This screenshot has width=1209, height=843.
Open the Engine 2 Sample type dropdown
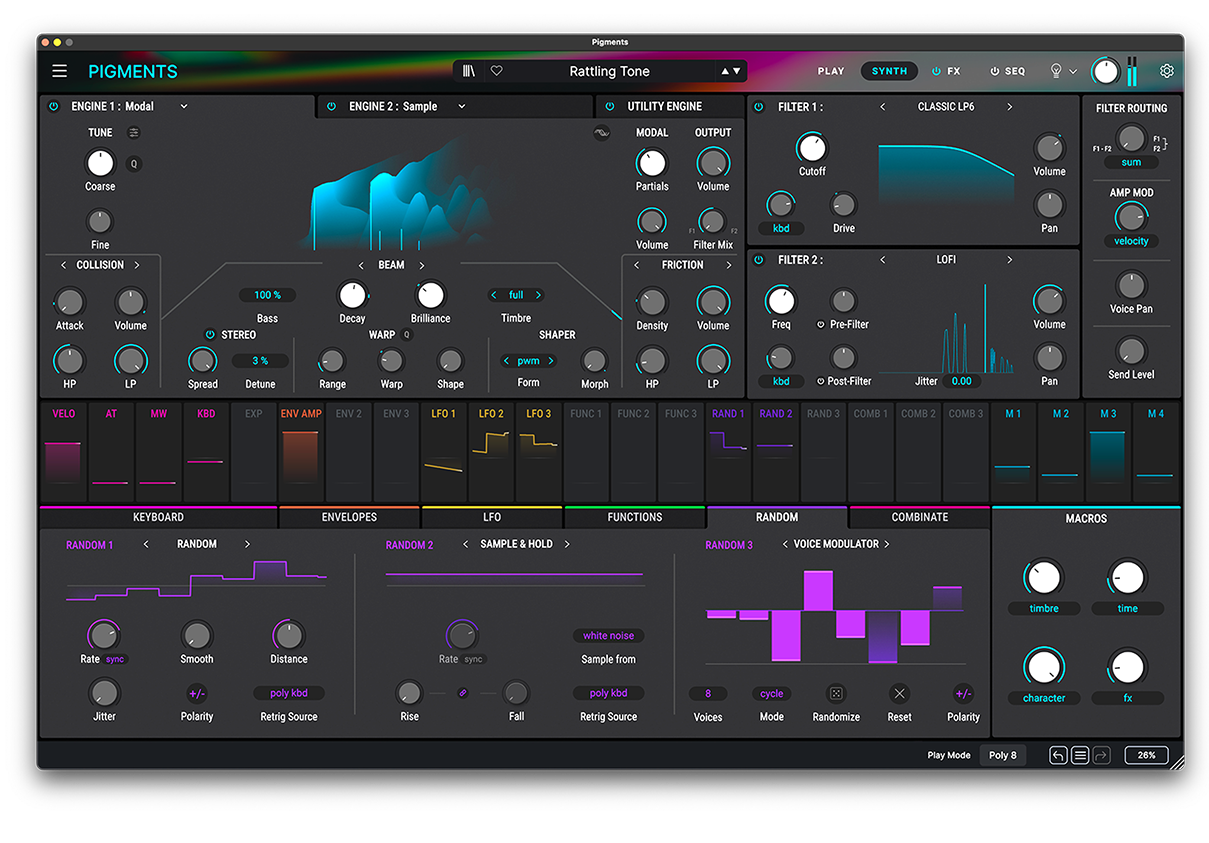pos(461,106)
